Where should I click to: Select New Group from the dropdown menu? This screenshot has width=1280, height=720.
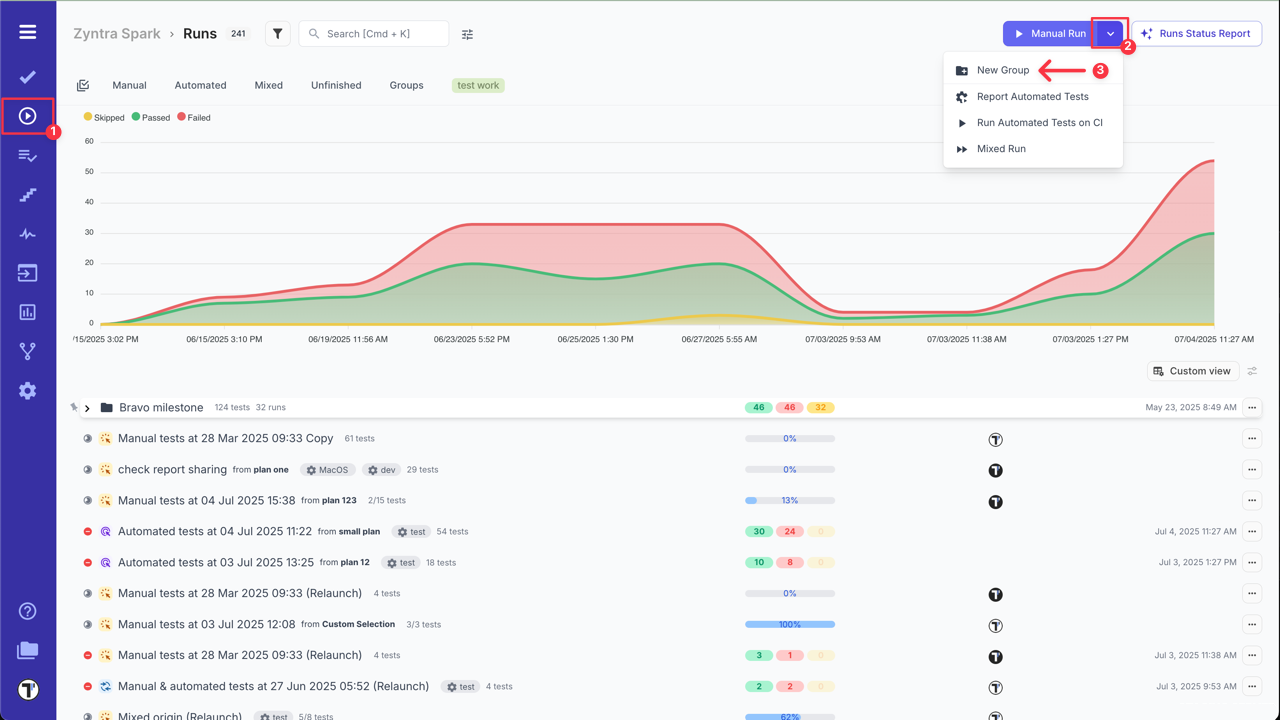[1002, 71]
